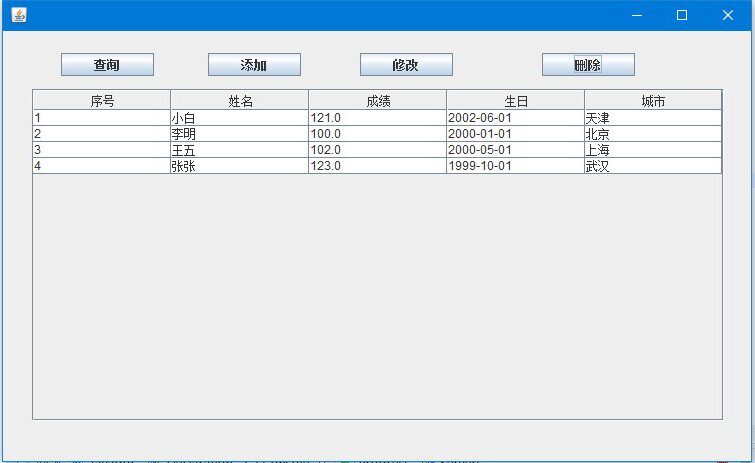Select birthday cell 2000-01-01
The height and width of the screenshot is (463, 755).
pyautogui.click(x=516, y=134)
